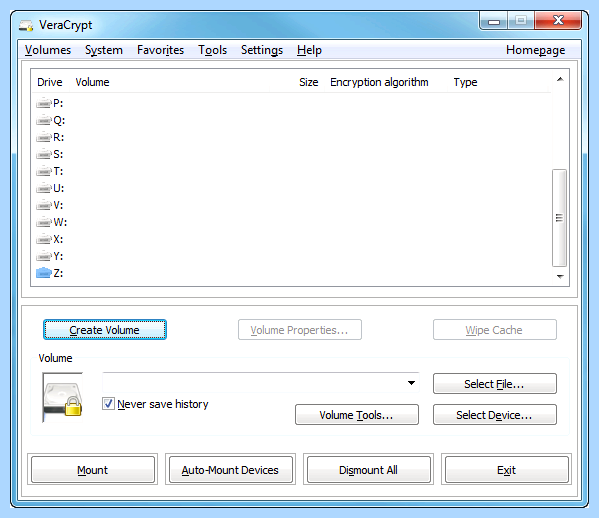The height and width of the screenshot is (518, 599).
Task: Click the VeraCrypt title bar app icon
Action: click(x=26, y=25)
